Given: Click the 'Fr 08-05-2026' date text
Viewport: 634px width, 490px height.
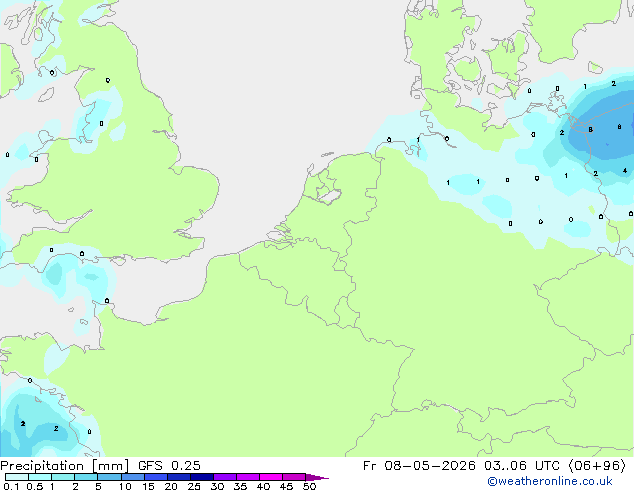Looking at the screenshot, I should (x=419, y=466).
